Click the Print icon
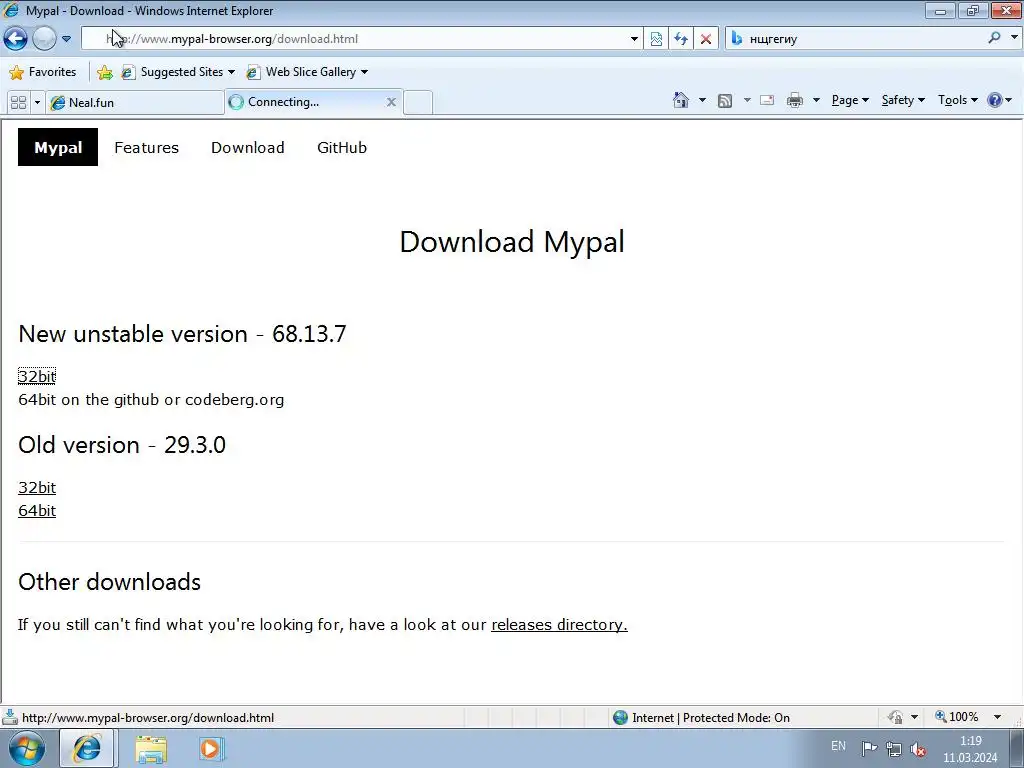1024x768 pixels. 795,100
